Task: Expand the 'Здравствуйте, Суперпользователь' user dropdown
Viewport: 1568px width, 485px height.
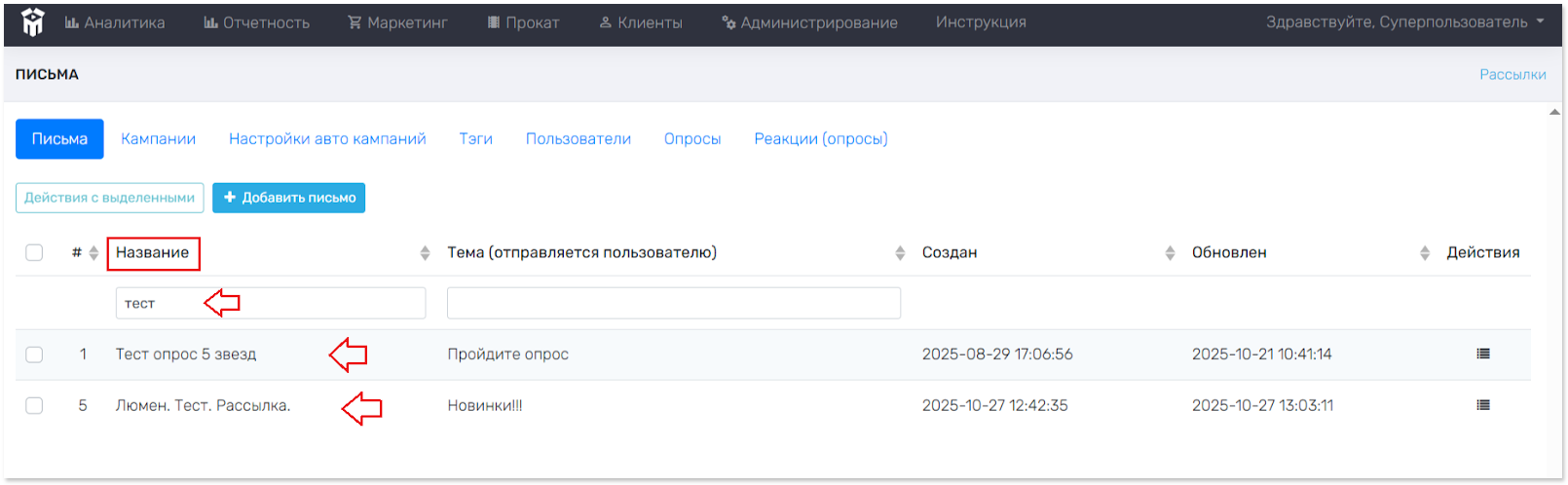Action: coord(1404,22)
